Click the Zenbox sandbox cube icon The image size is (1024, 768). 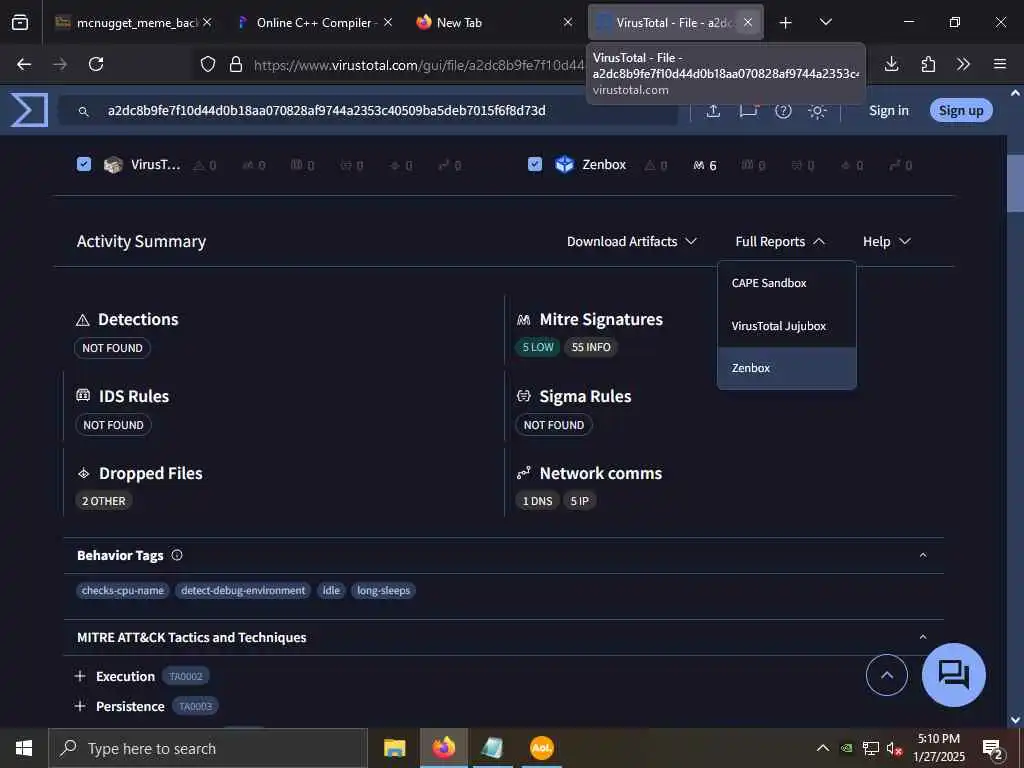(564, 165)
